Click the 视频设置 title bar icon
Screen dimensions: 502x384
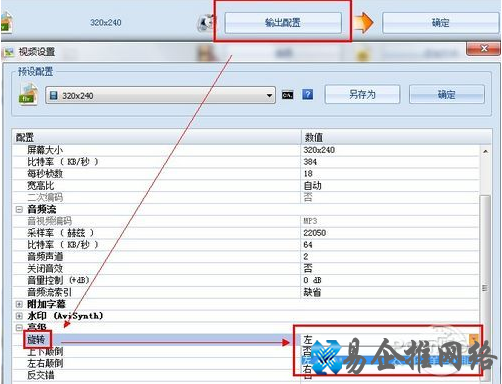(9, 52)
